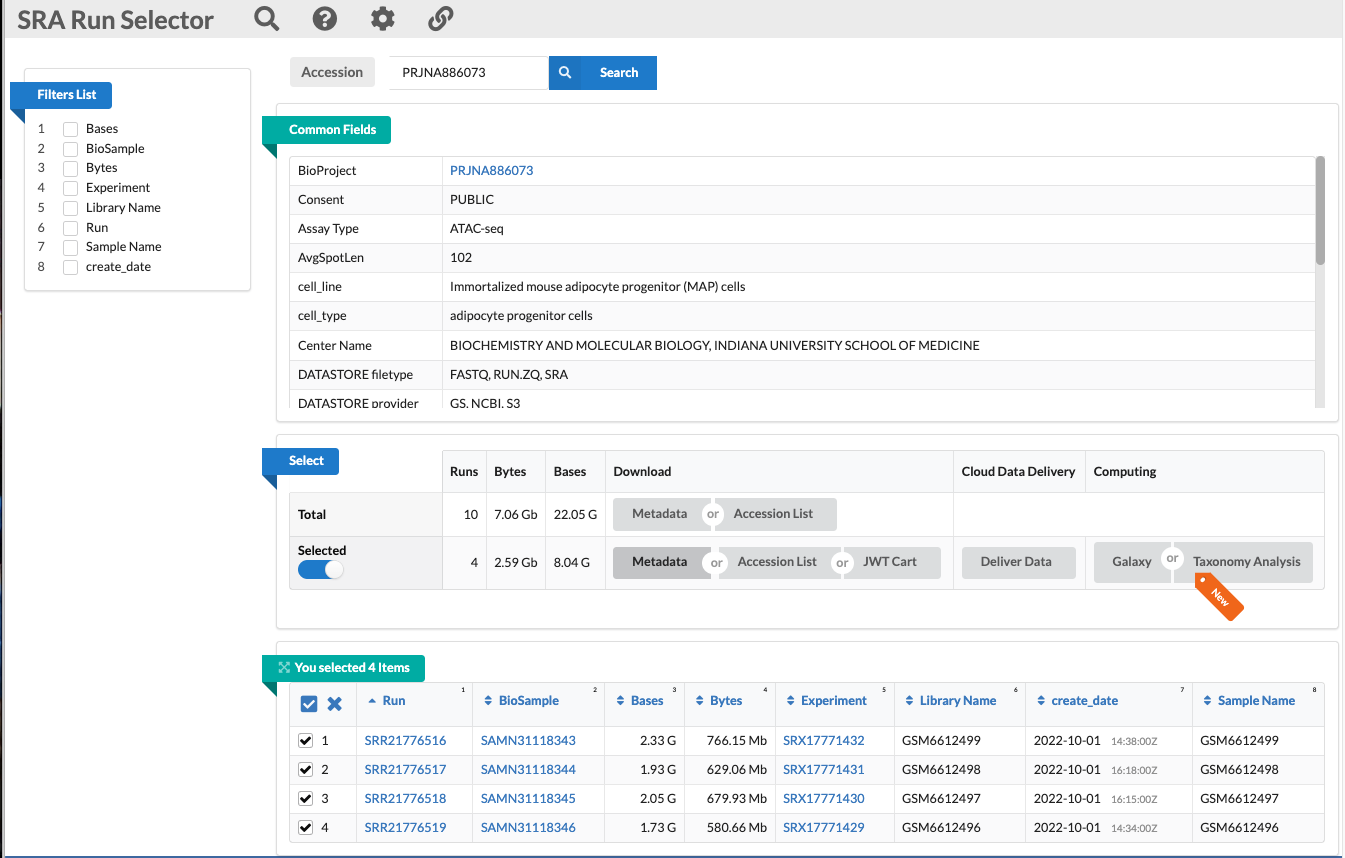
Task: Open run link SRR21776518
Action: click(x=405, y=799)
